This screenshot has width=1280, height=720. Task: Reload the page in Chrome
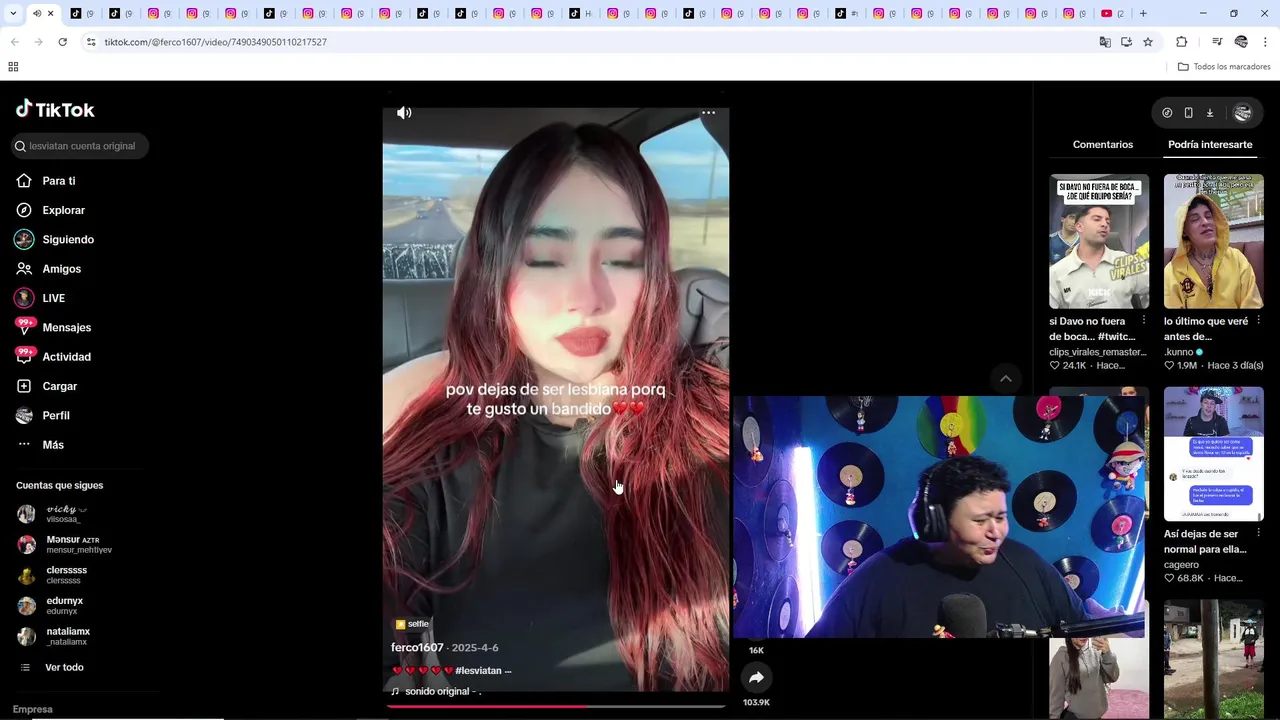pos(62,42)
